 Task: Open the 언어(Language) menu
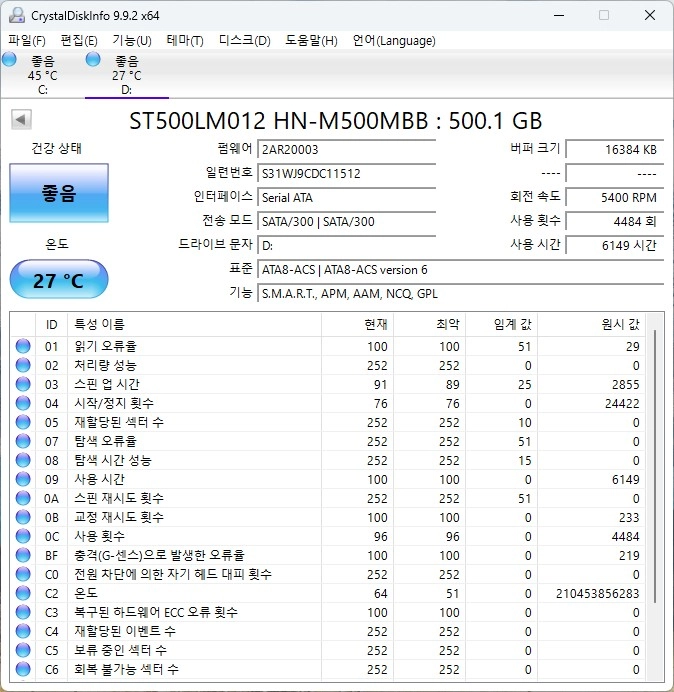point(394,41)
